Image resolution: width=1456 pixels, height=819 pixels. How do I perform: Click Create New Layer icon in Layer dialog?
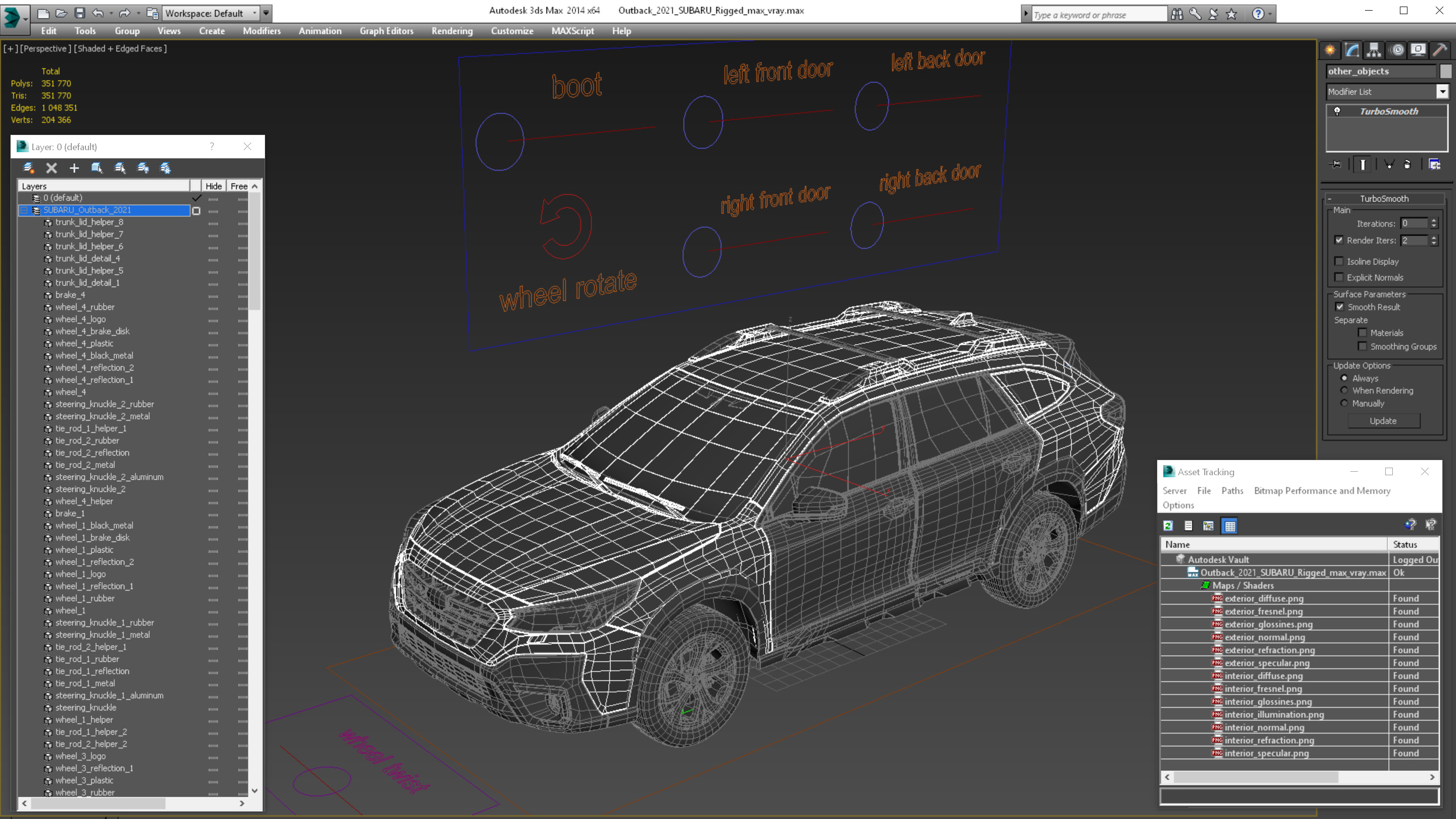28,168
